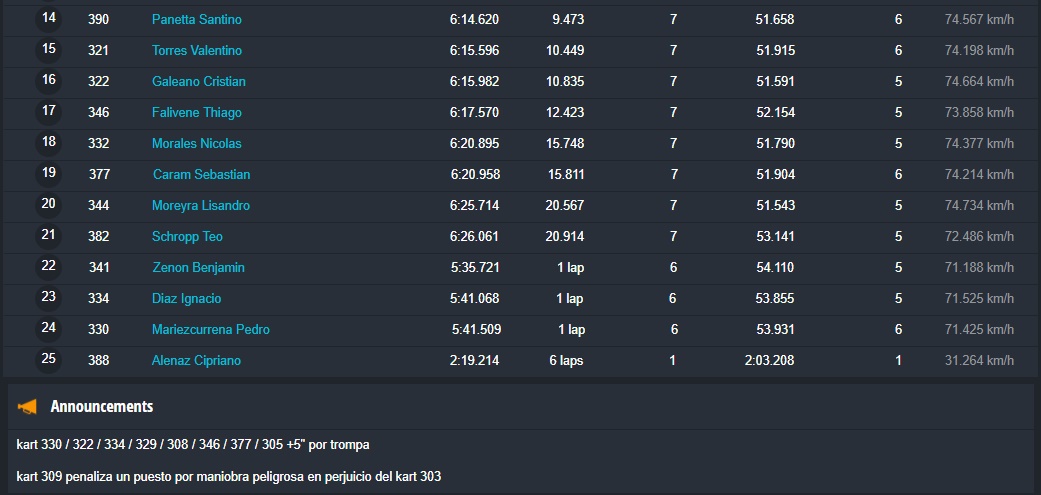
Task: Select Galeano Cristian's name link
Action: click(x=198, y=82)
